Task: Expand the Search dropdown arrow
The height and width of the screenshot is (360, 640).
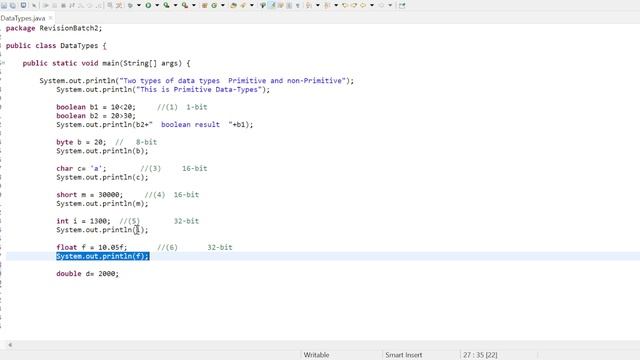Action: tap(251, 5)
